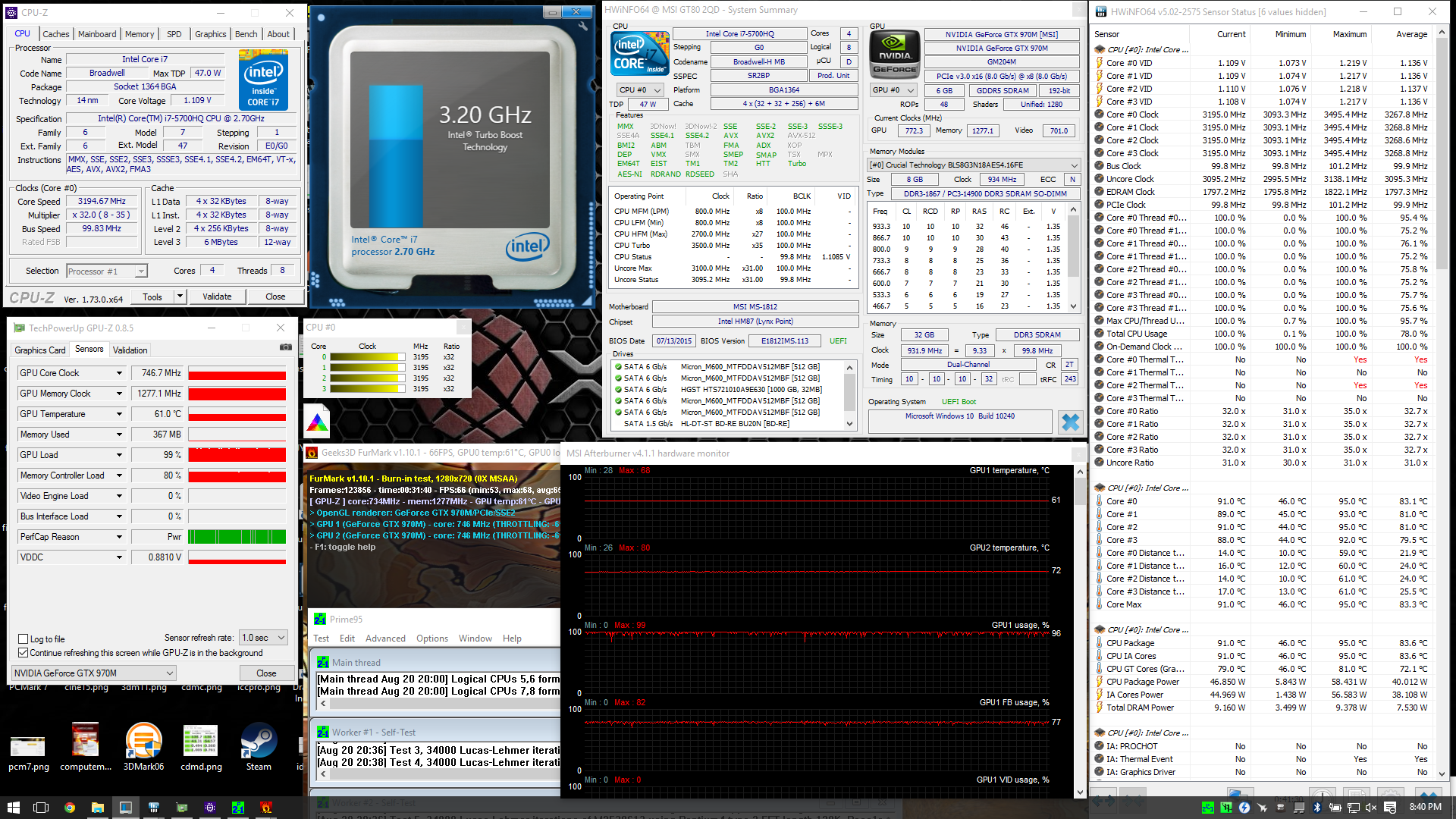Open the Validation tab in GPU-Z
This screenshot has height=819, width=1456.
130,350
